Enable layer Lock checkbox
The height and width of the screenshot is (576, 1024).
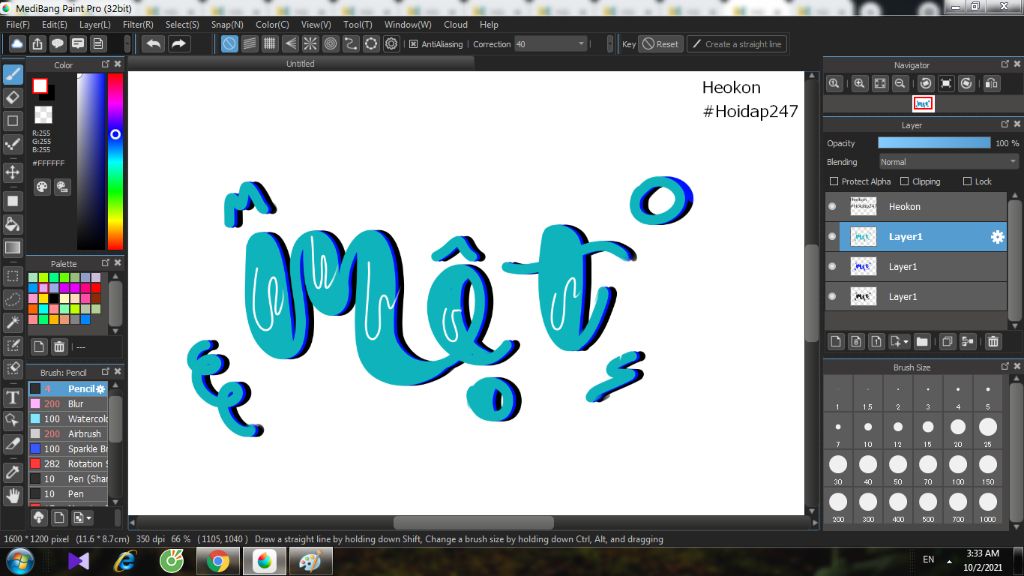click(967, 182)
